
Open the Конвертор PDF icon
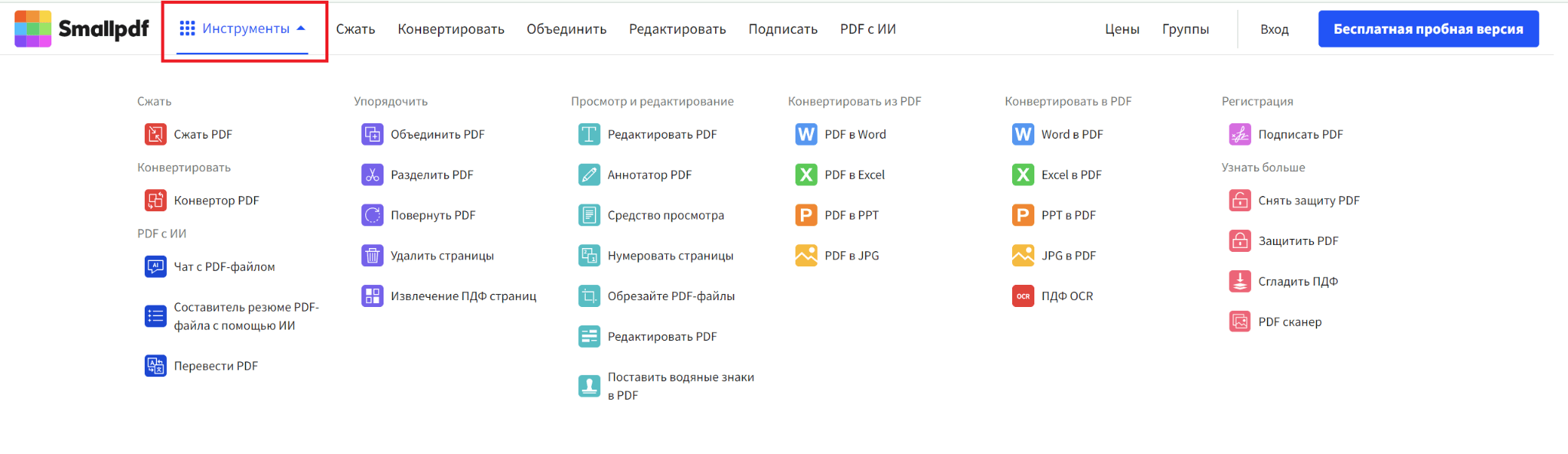coord(156,200)
